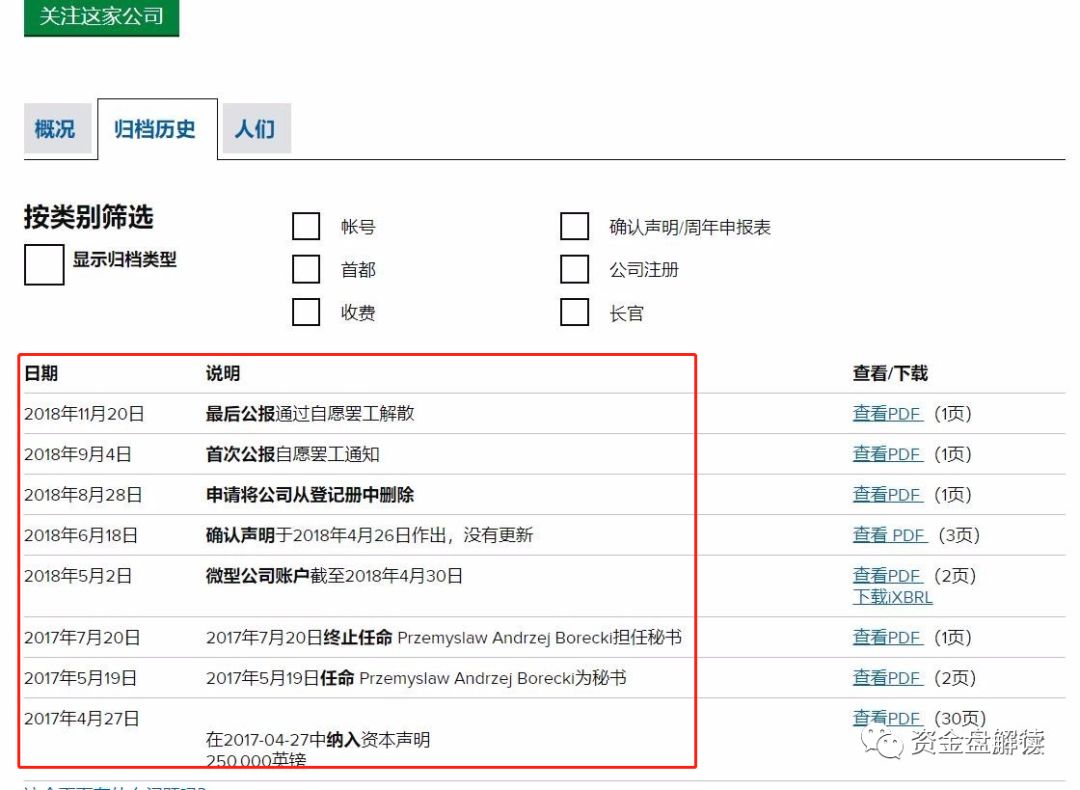Check the 首都 filter checkbox
Viewport: 1080px width, 790px height.
[x=305, y=269]
